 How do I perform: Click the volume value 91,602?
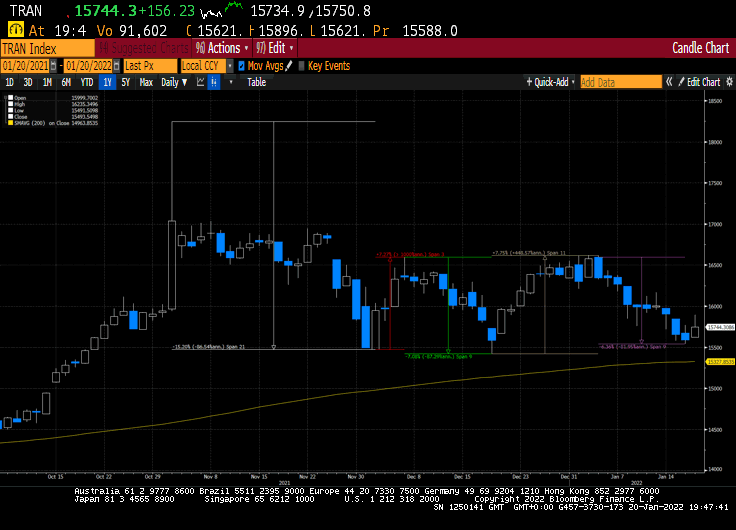[143, 31]
